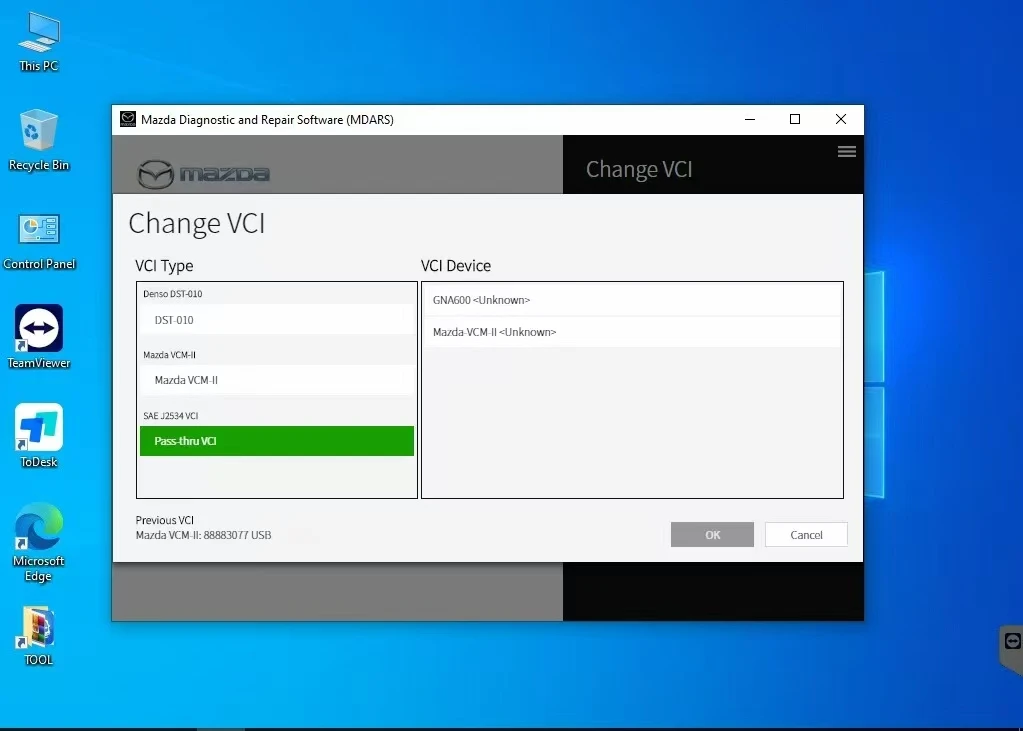
Task: Select Pass-thru VCI type
Action: [x=277, y=441]
